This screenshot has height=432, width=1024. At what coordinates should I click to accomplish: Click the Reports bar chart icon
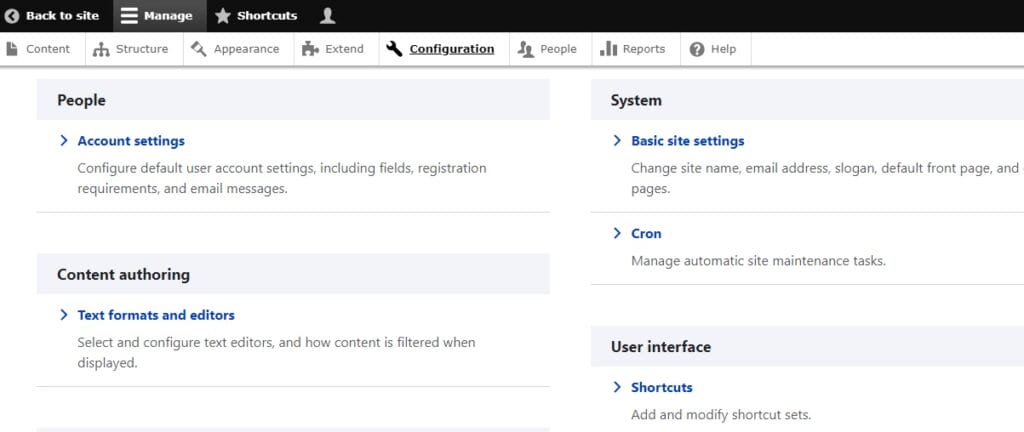(608, 49)
